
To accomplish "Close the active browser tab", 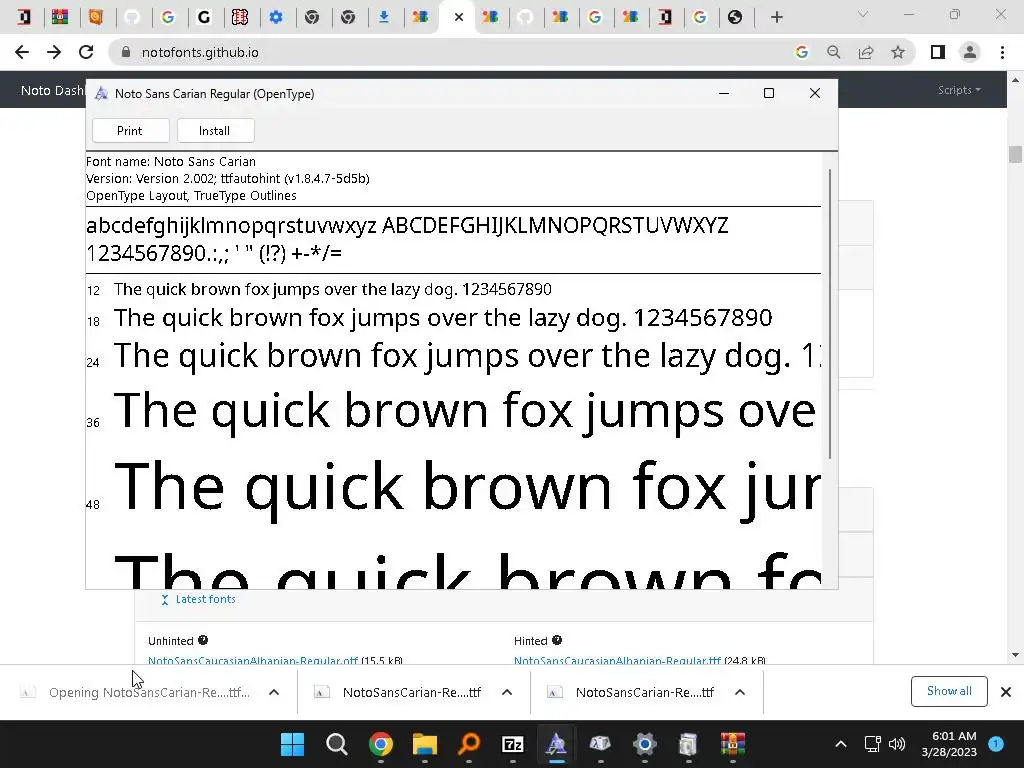I will coord(458,17).
